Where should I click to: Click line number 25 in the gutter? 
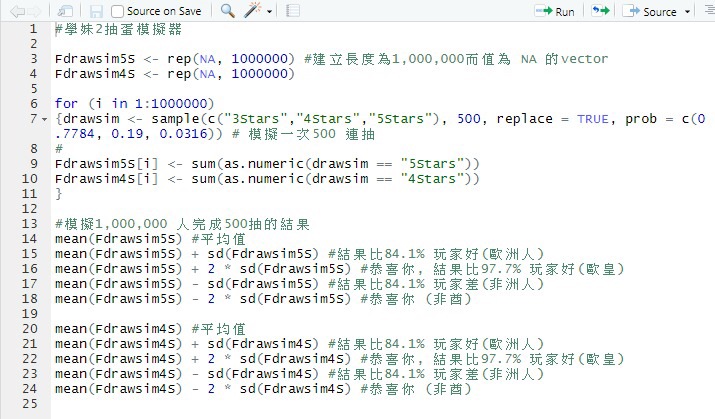point(30,403)
